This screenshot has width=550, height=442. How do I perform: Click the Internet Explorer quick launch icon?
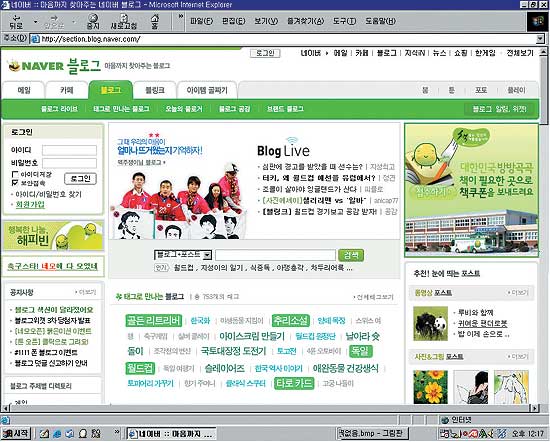pyautogui.click(x=57, y=434)
